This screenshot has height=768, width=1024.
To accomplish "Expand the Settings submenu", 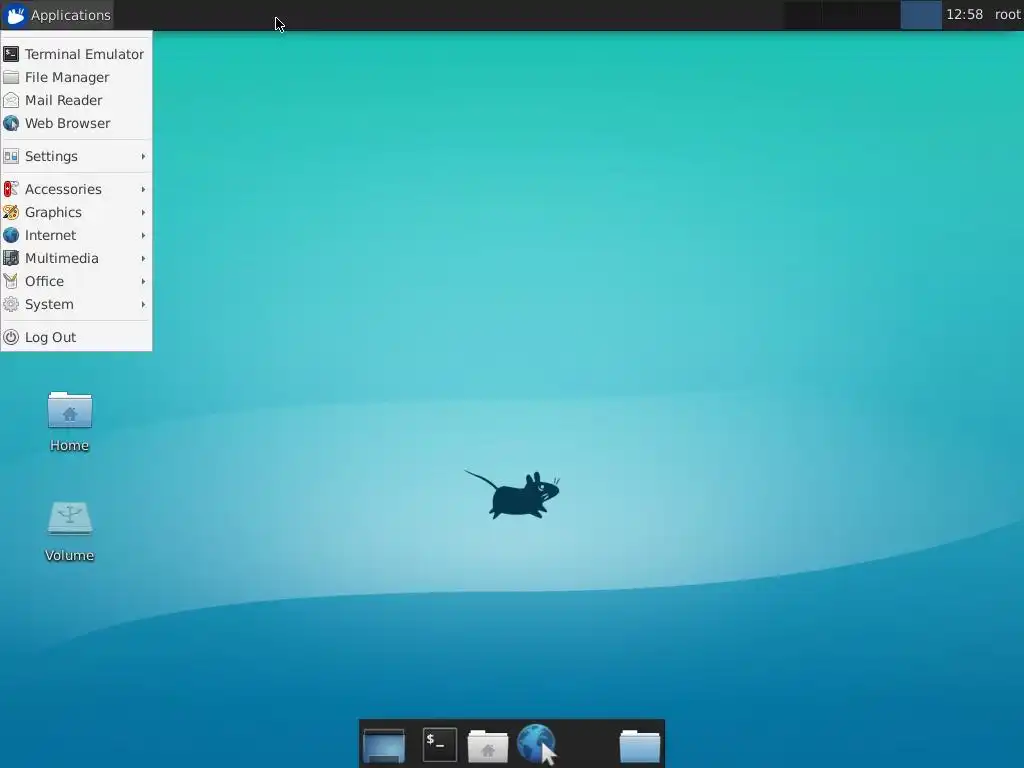I will (76, 156).
